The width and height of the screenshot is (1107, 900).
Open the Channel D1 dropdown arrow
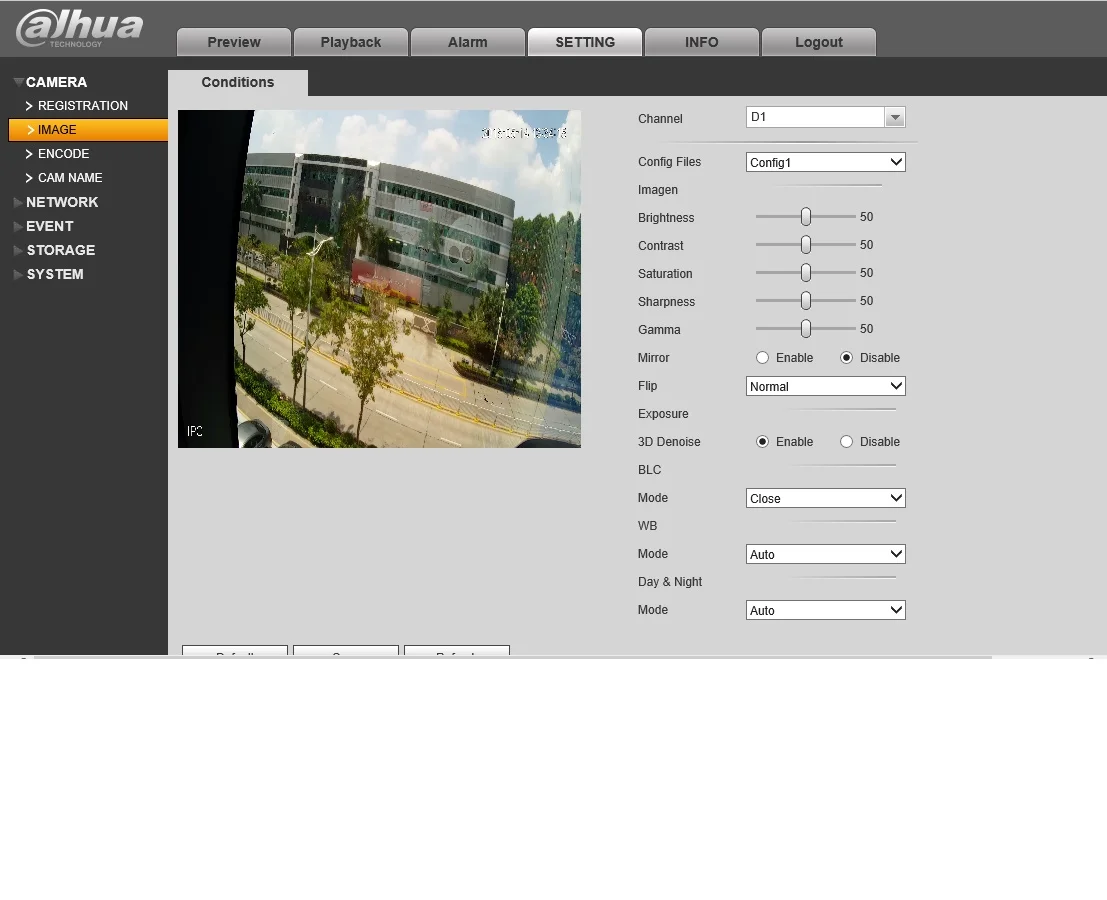[894, 117]
